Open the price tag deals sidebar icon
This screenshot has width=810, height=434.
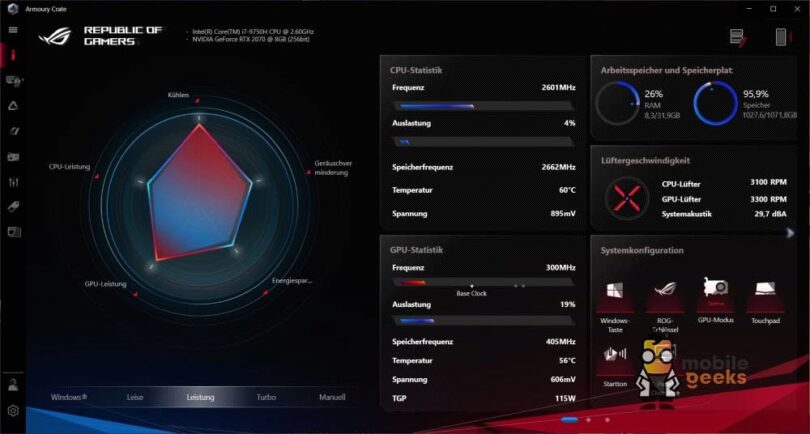click(13, 206)
